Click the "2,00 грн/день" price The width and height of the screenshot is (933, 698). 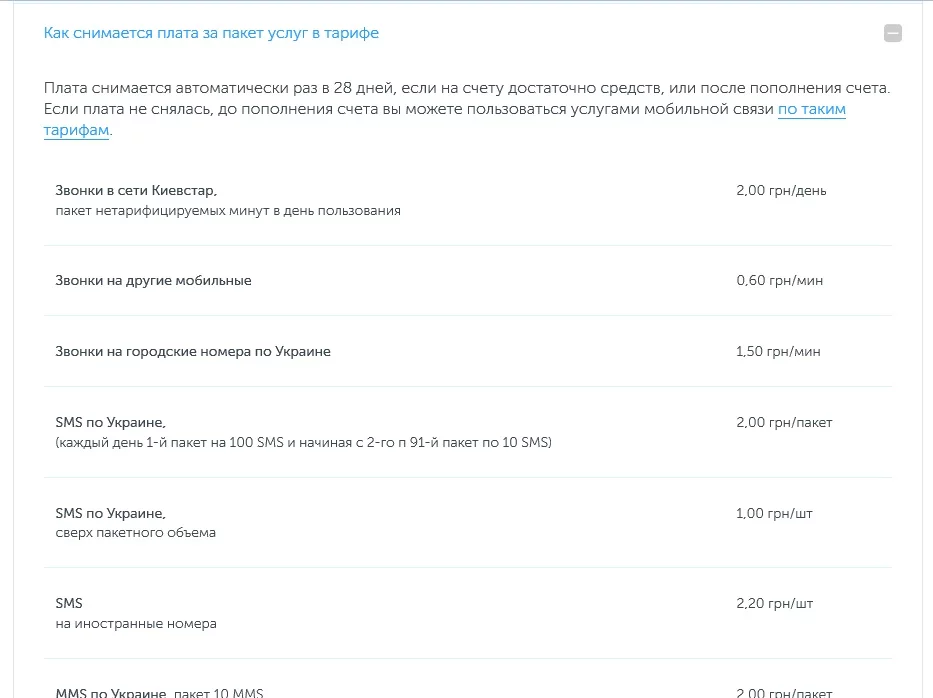click(781, 190)
